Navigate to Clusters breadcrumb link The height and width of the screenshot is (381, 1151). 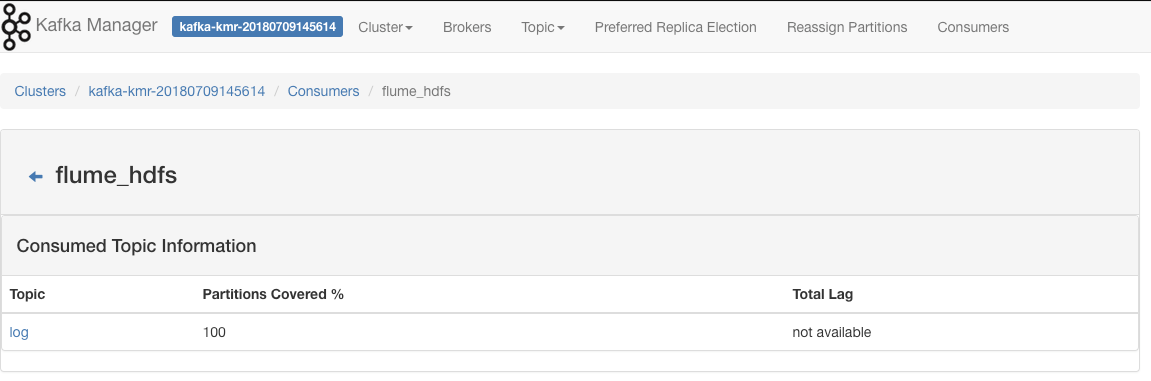(40, 91)
